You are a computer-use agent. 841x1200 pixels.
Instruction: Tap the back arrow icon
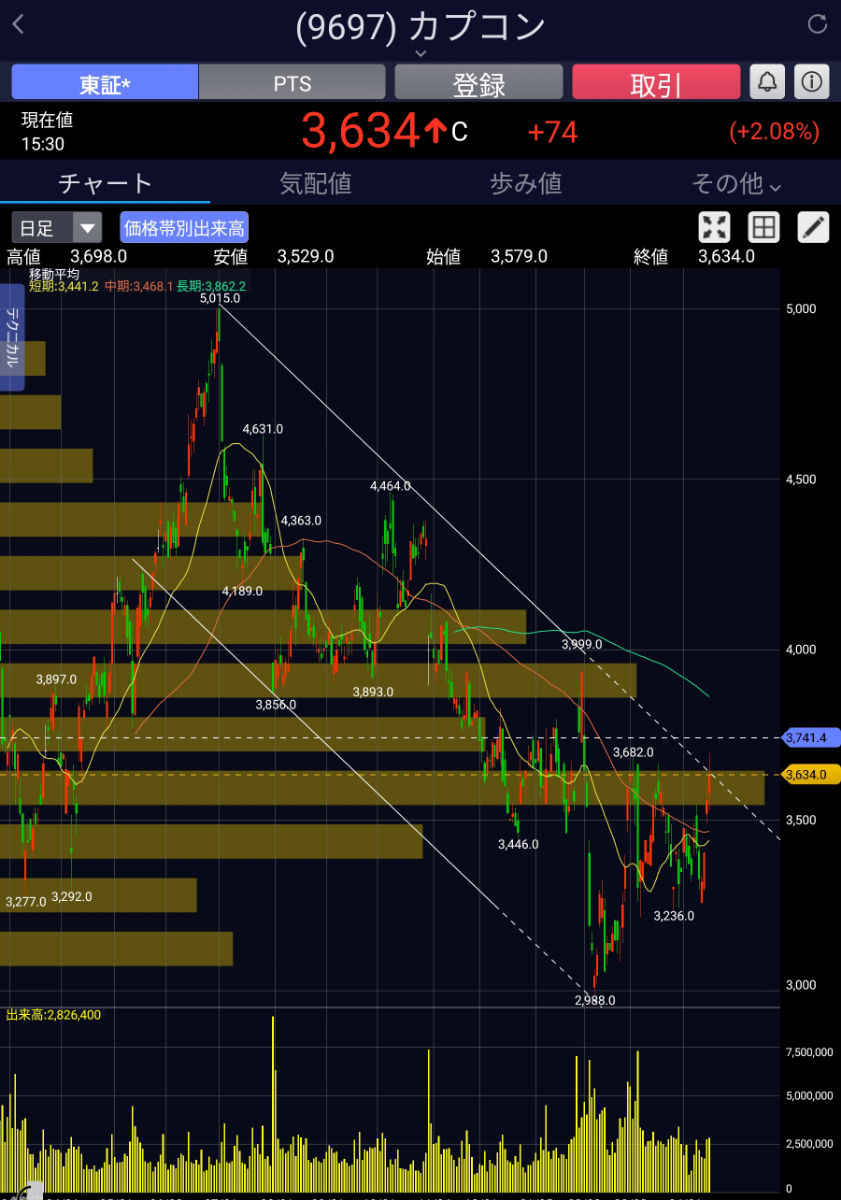19,26
